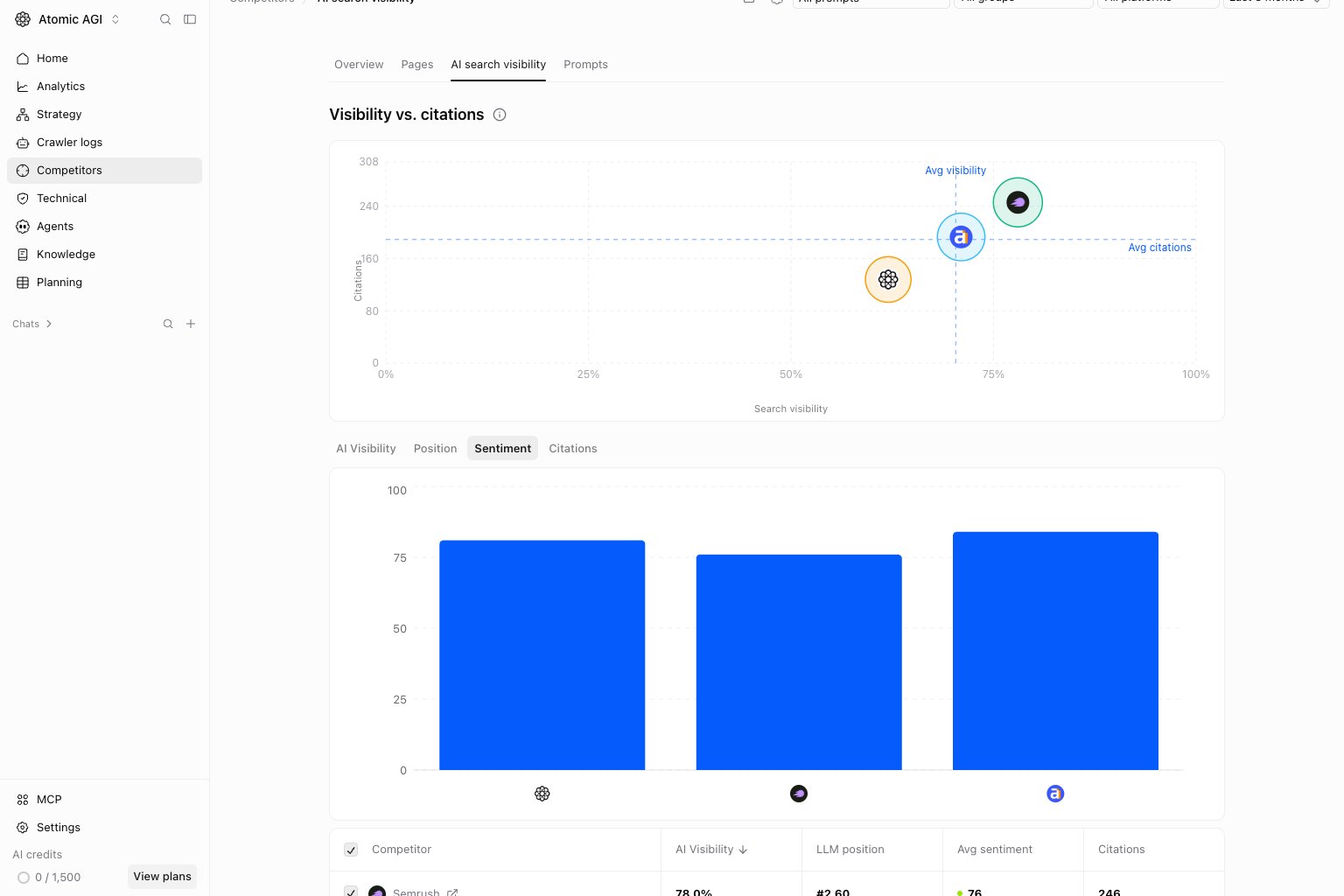Click the Knowledge book icon
The height and width of the screenshot is (896, 1344).
coord(23,255)
